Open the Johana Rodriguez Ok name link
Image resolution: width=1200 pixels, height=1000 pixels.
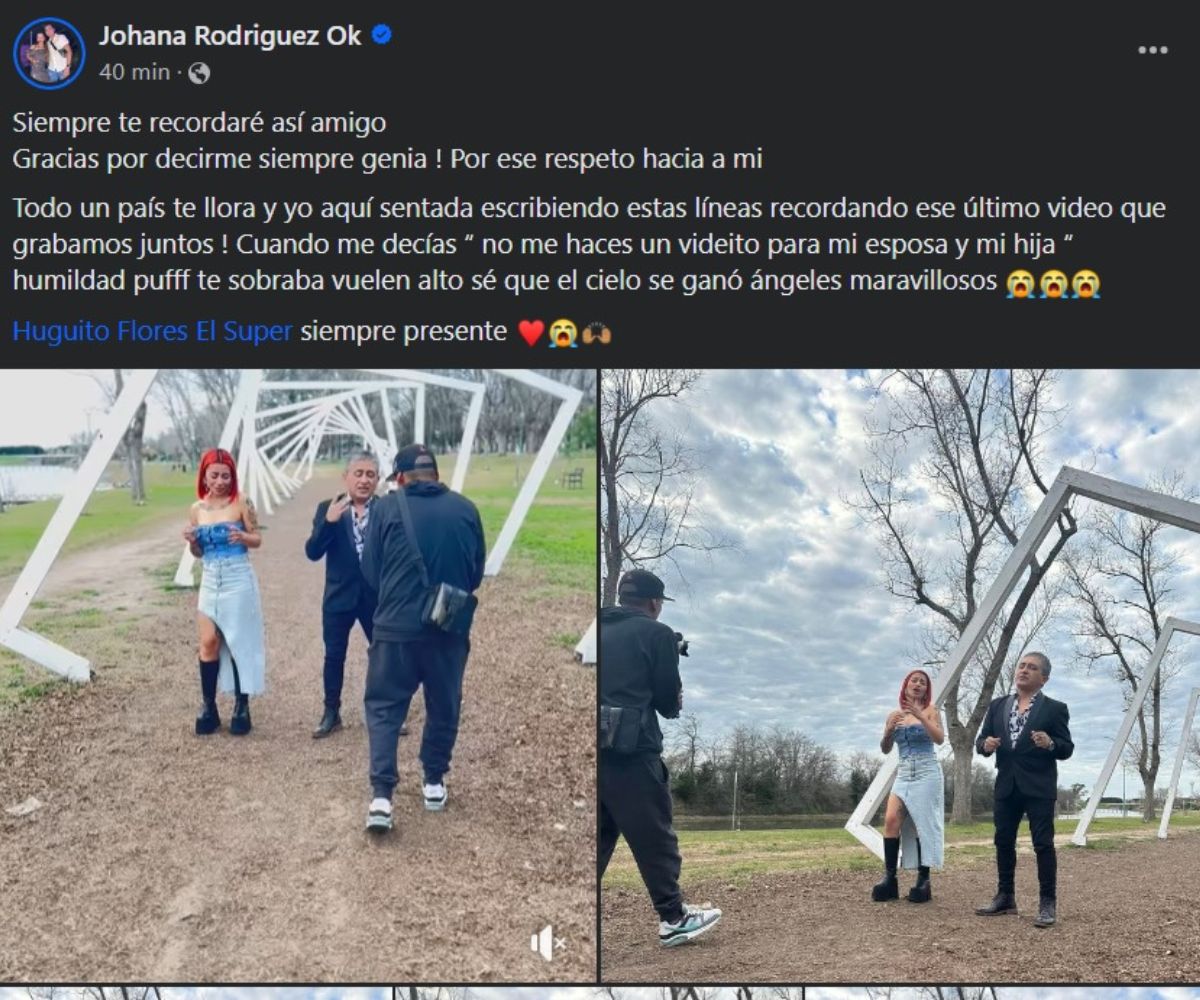[x=230, y=36]
